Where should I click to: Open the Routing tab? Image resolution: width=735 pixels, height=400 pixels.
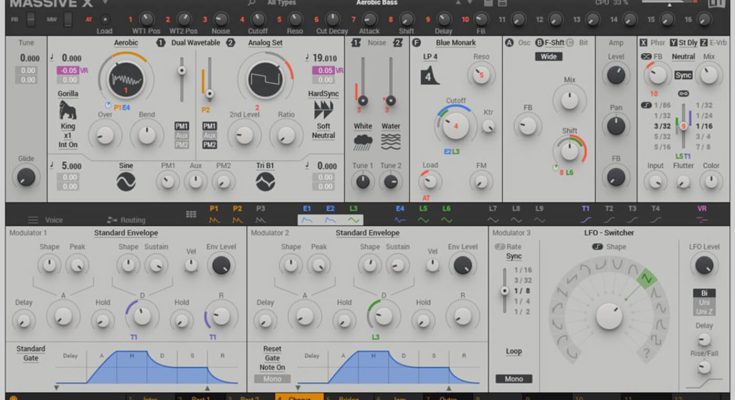point(119,220)
